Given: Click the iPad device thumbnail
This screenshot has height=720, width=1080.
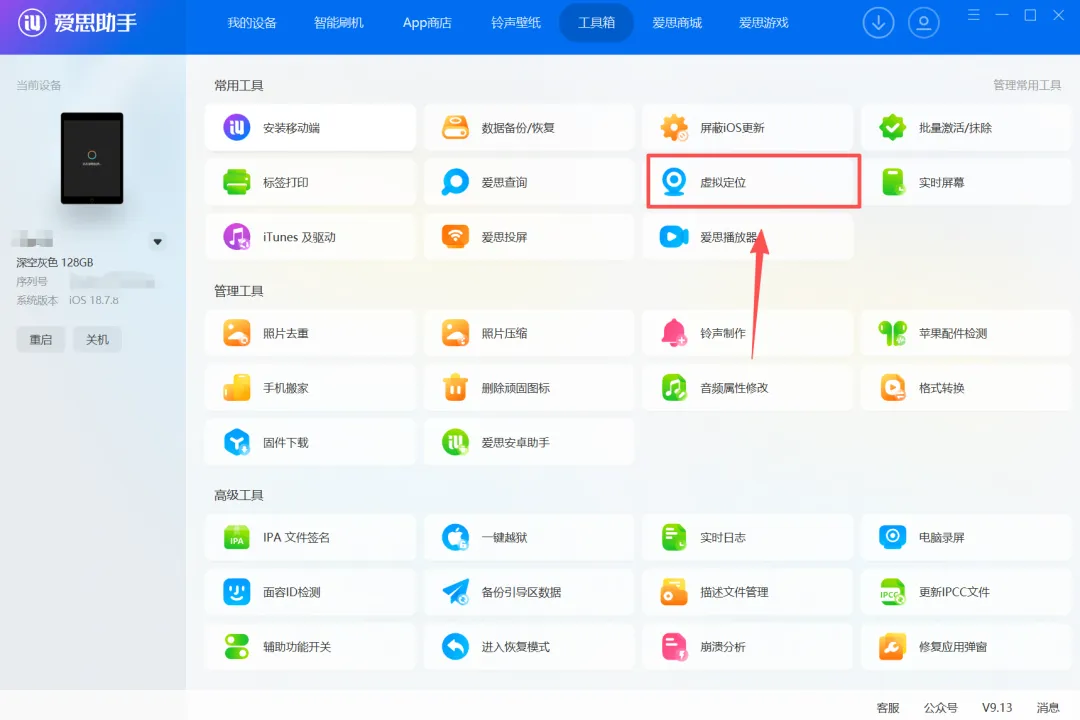Looking at the screenshot, I should [x=92, y=158].
